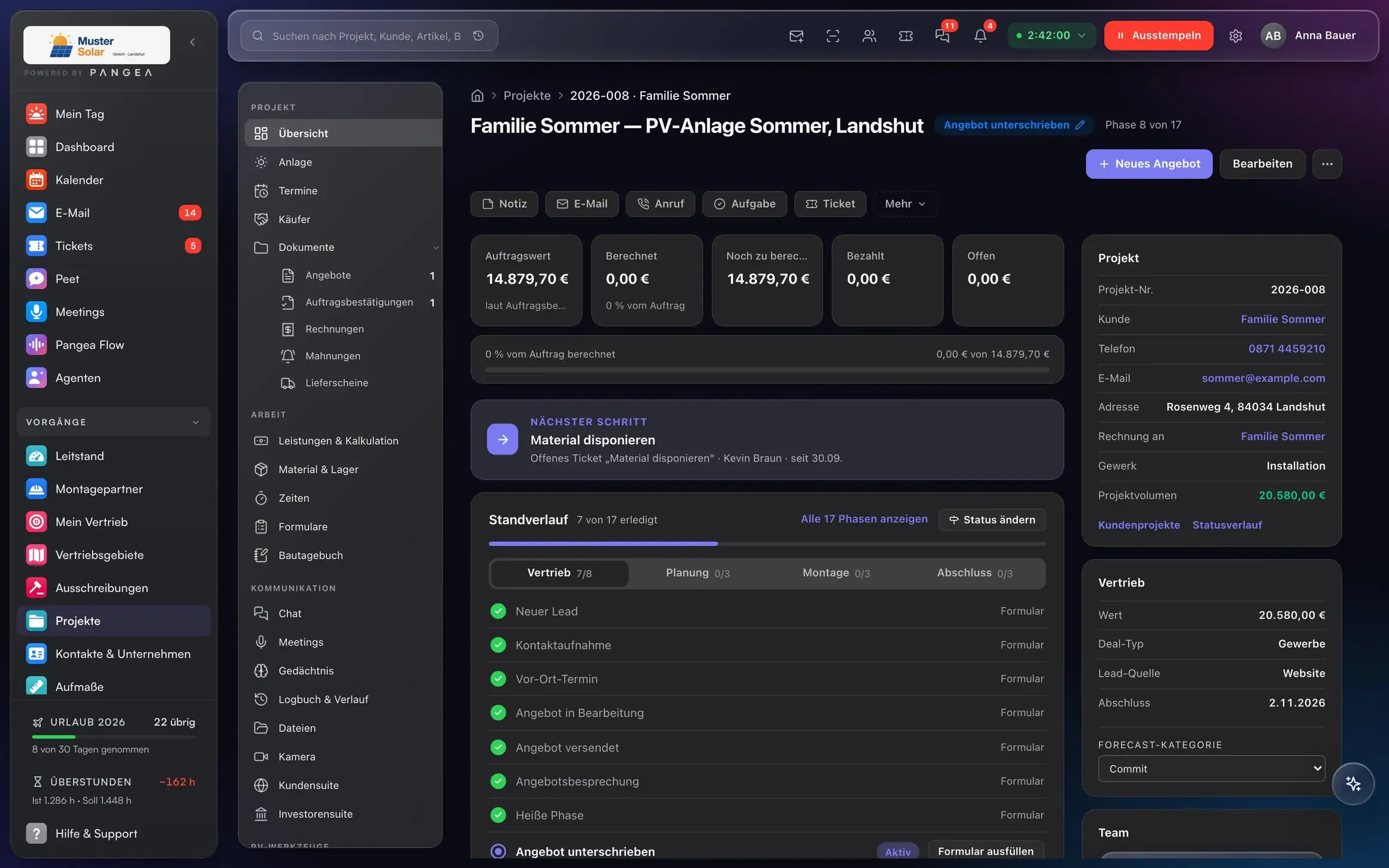Collapse sidebar with the left chevron
Screen dimensions: 1389x868
tap(192, 42)
